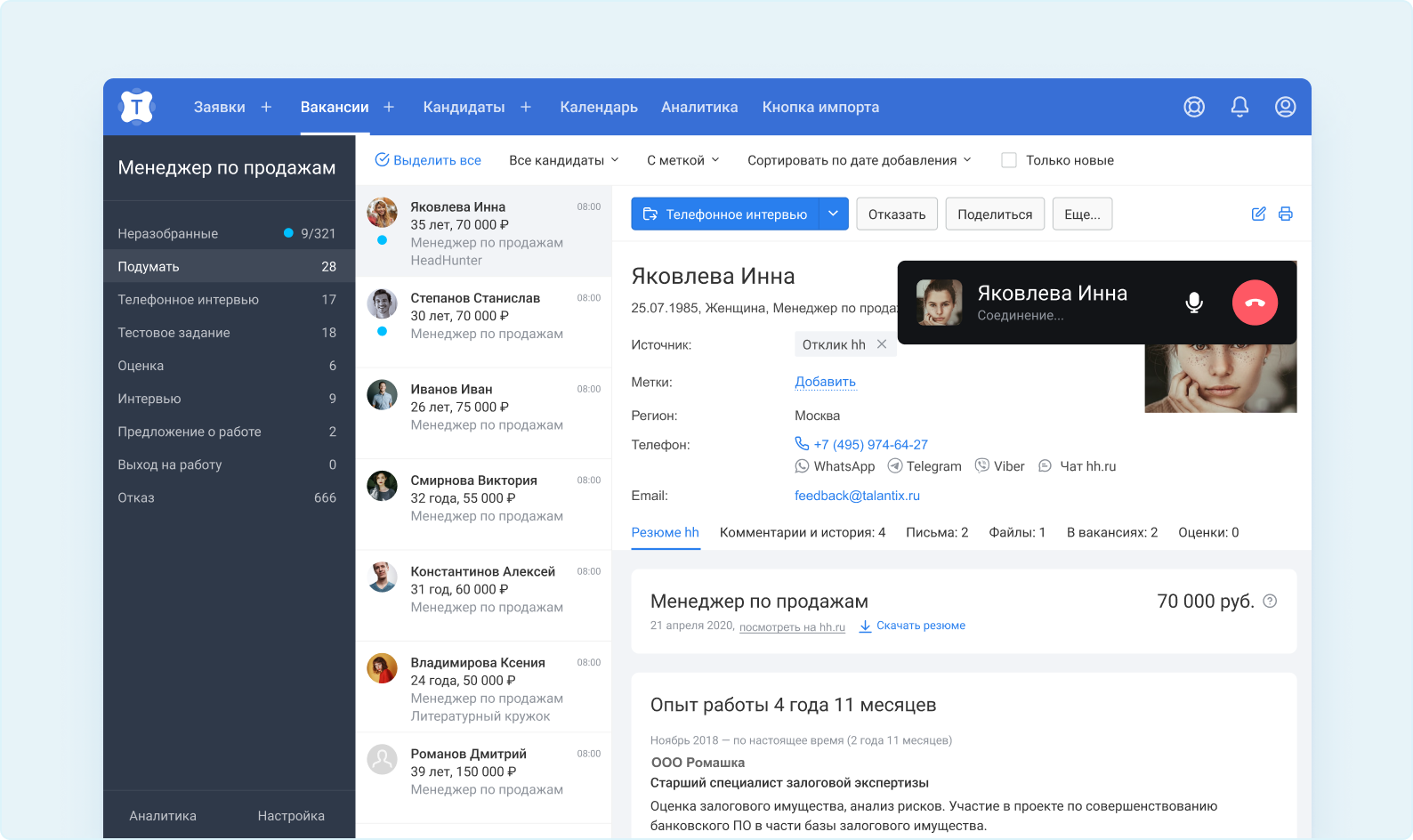
Task: Open the Оценки: 0 tab
Action: click(1208, 532)
